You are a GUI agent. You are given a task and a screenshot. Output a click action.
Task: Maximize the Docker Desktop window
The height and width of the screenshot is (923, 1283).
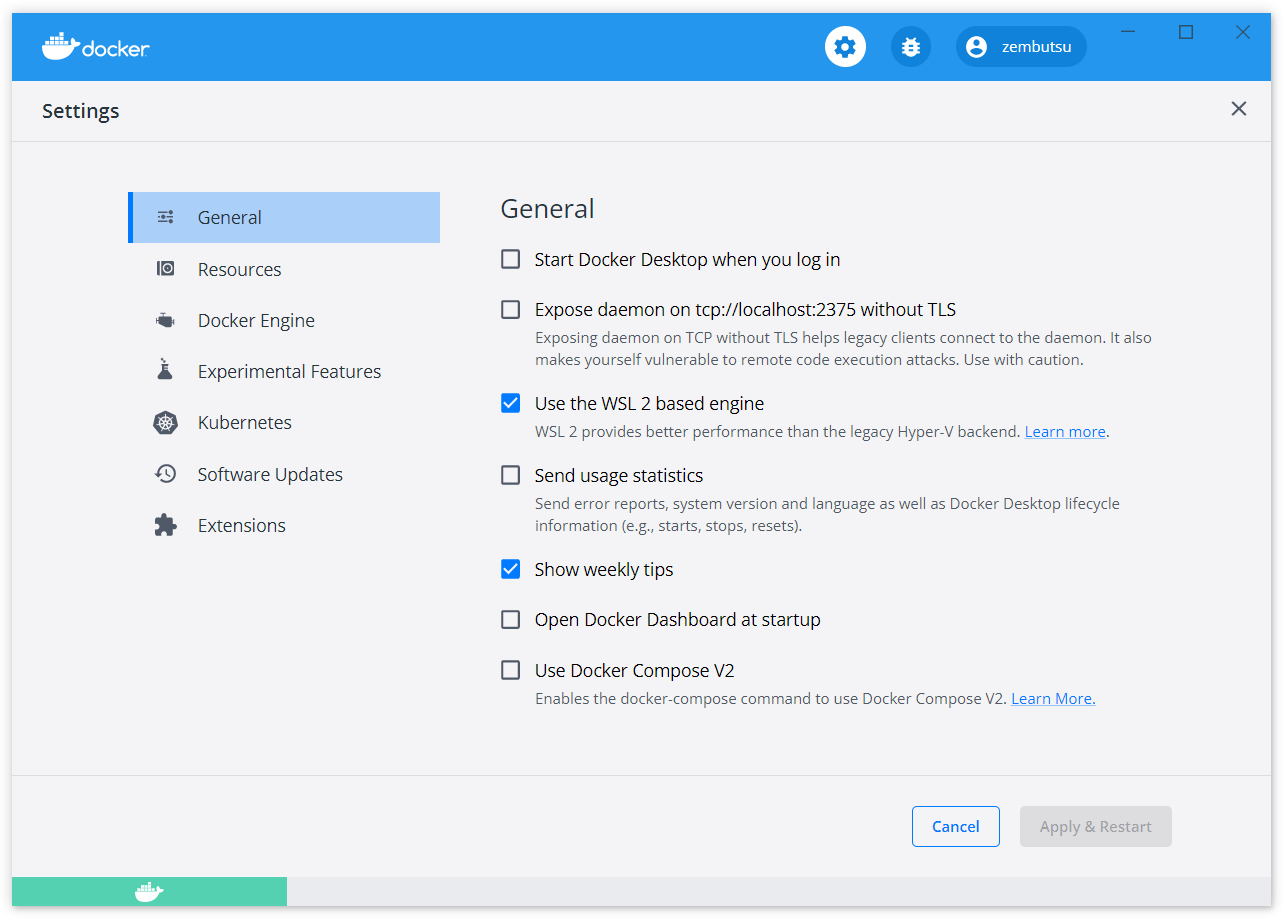tap(1186, 32)
